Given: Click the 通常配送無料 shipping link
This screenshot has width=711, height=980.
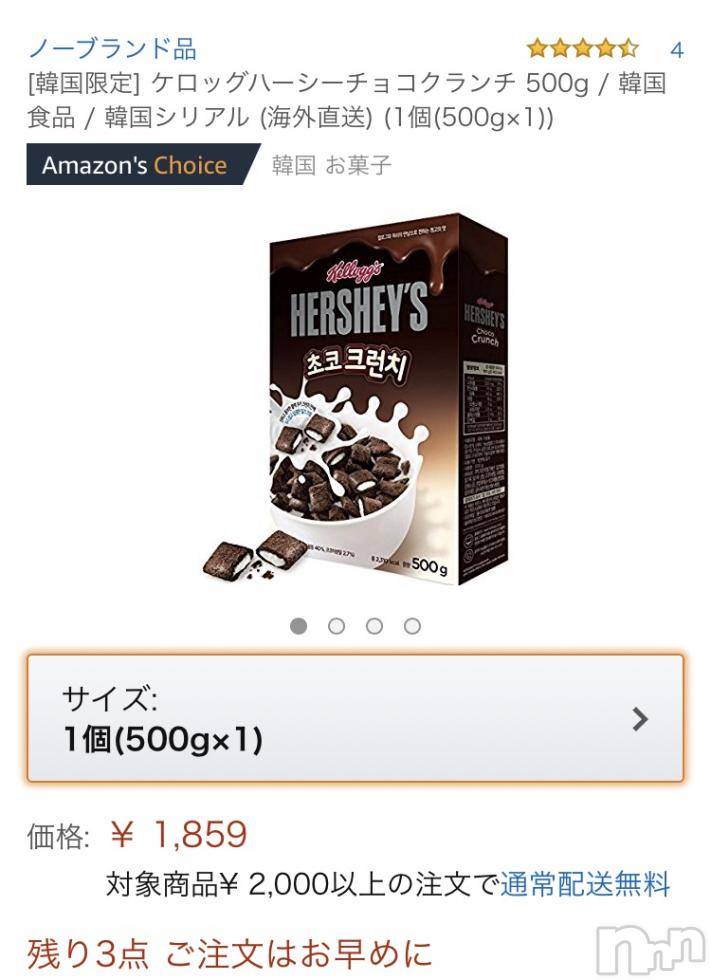Looking at the screenshot, I should pos(585,884).
